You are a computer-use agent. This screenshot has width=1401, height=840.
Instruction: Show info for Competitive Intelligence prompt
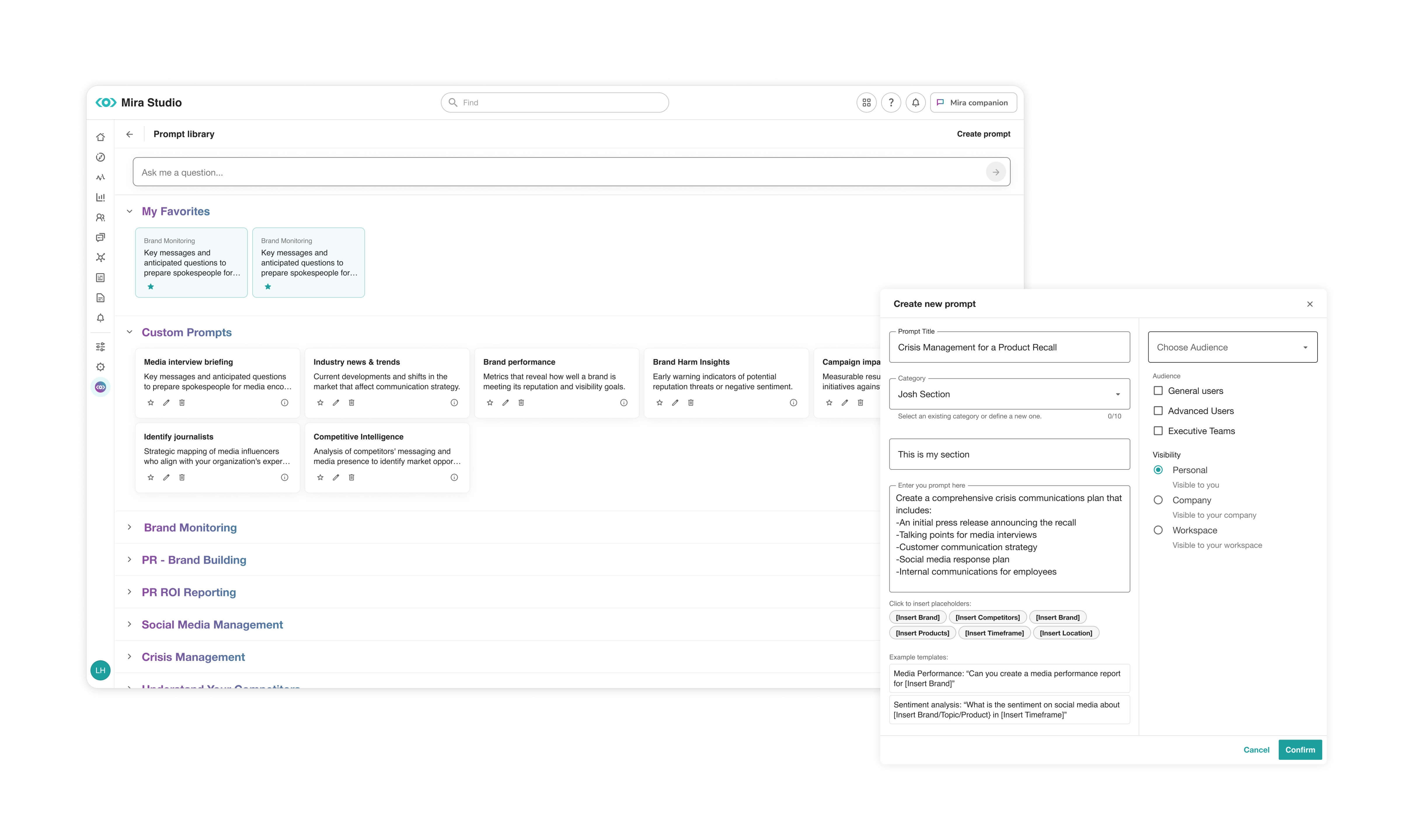click(454, 477)
